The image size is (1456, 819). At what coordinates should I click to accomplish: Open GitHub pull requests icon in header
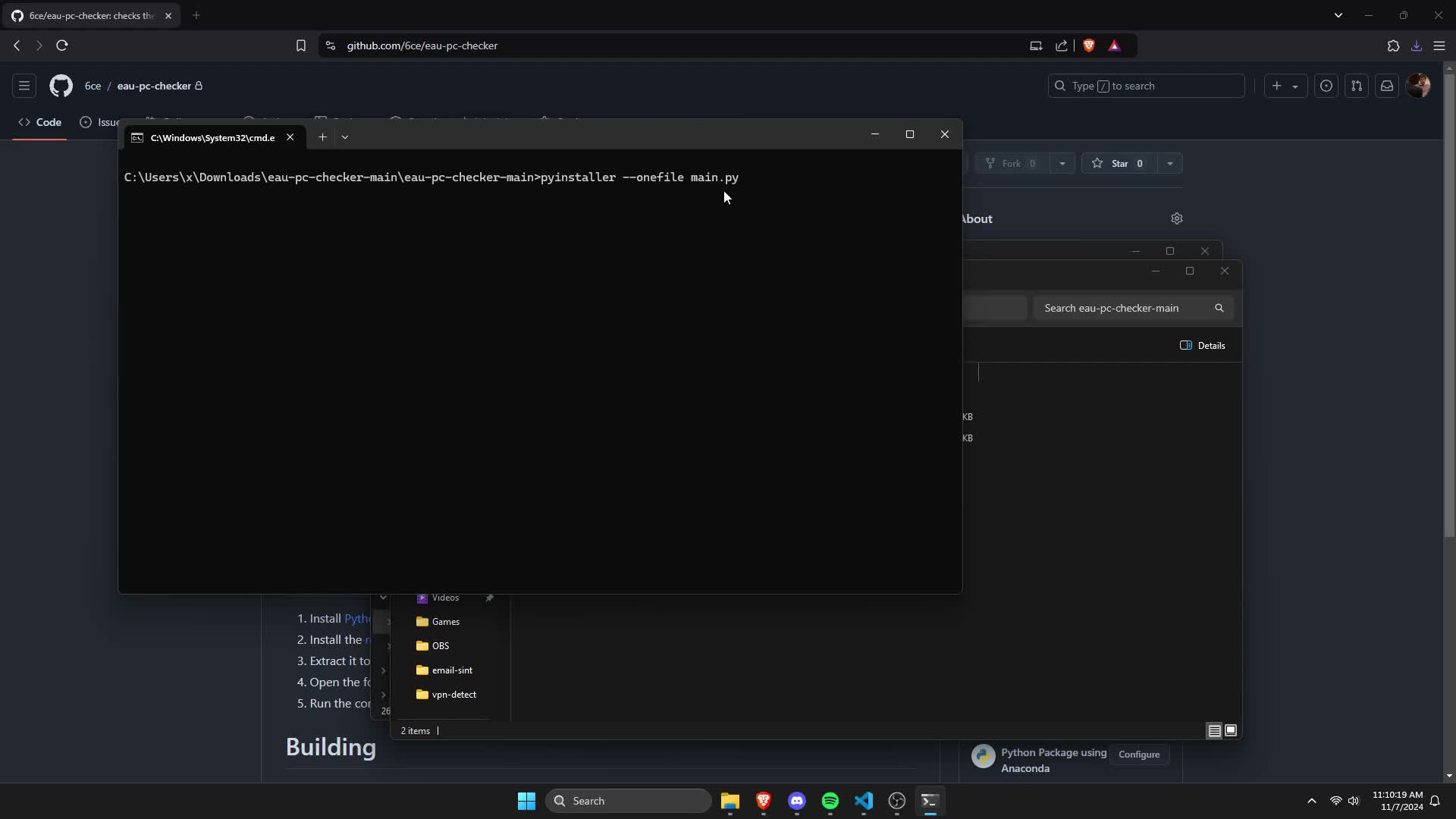[x=1357, y=86]
